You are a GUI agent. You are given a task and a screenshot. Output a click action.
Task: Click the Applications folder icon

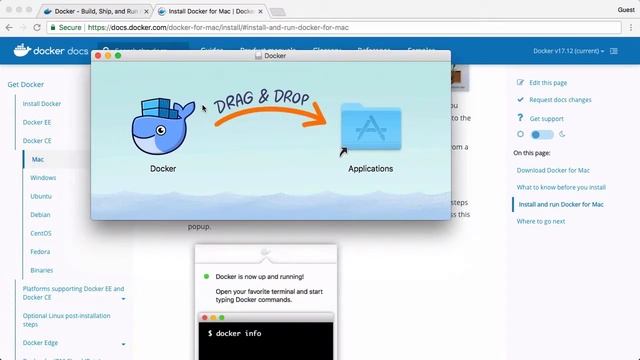tap(371, 127)
